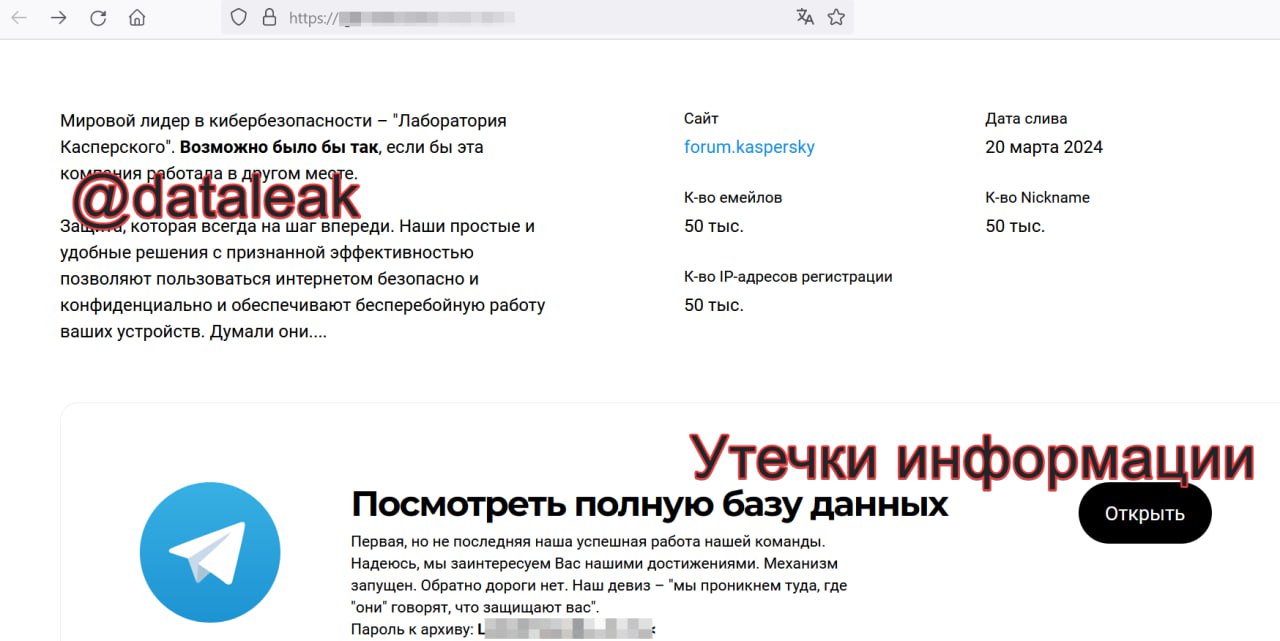Select the 50 тыс. value under К-во емейлов
The width and height of the screenshot is (1280, 641).
pos(714,226)
